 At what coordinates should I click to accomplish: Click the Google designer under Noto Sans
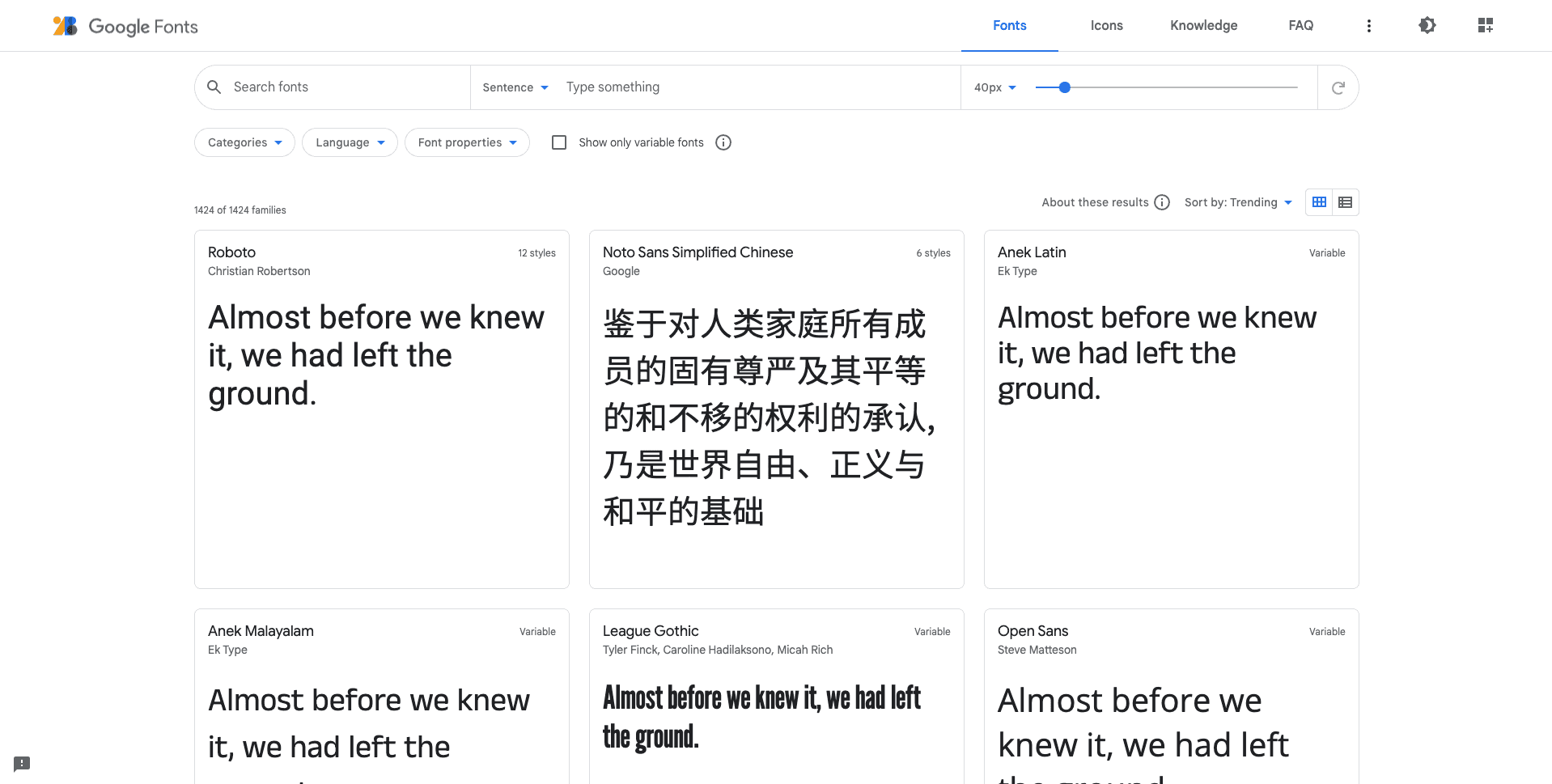621,271
